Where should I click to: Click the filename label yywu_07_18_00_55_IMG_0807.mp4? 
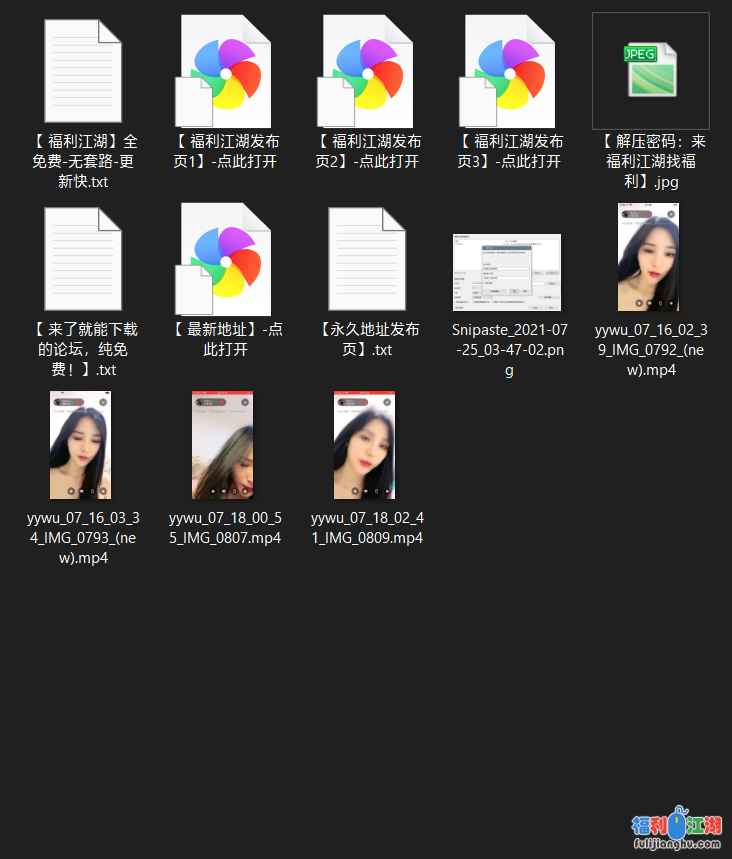click(x=225, y=528)
